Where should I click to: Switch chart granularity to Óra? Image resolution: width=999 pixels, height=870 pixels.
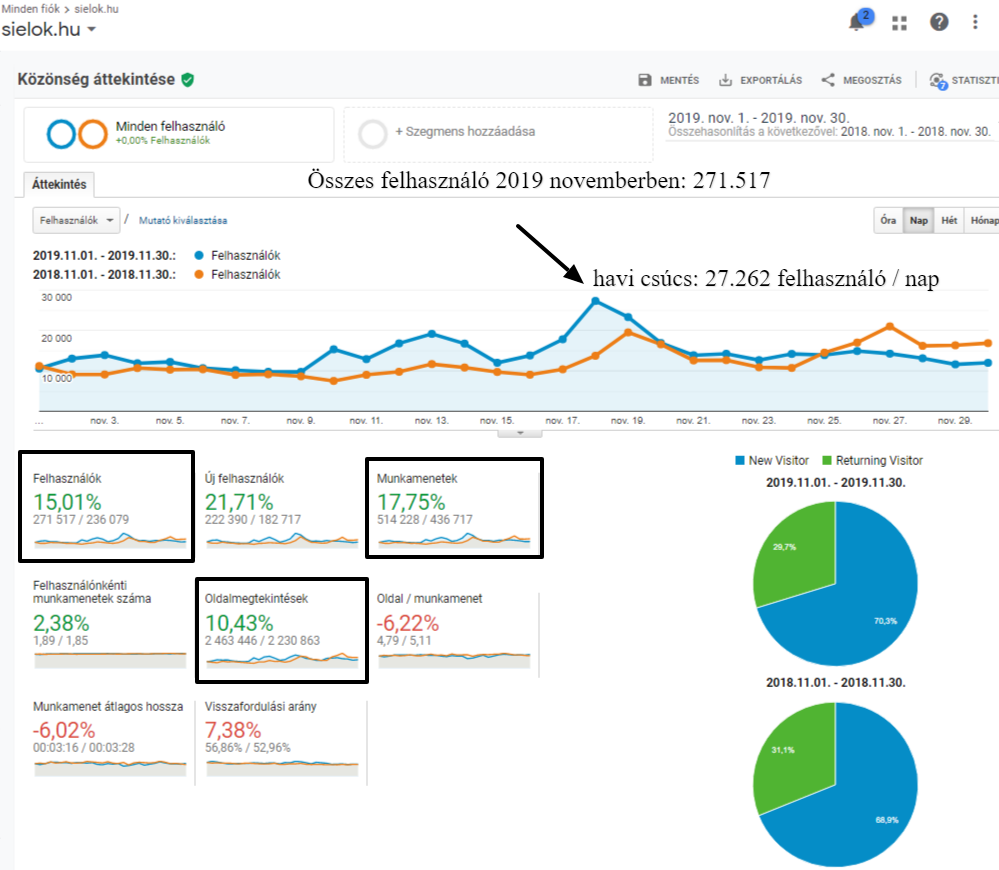(x=887, y=220)
